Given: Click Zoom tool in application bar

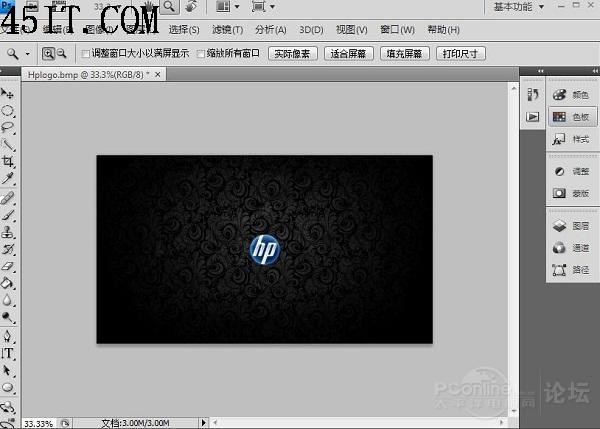Looking at the screenshot, I should pyautogui.click(x=169, y=7).
